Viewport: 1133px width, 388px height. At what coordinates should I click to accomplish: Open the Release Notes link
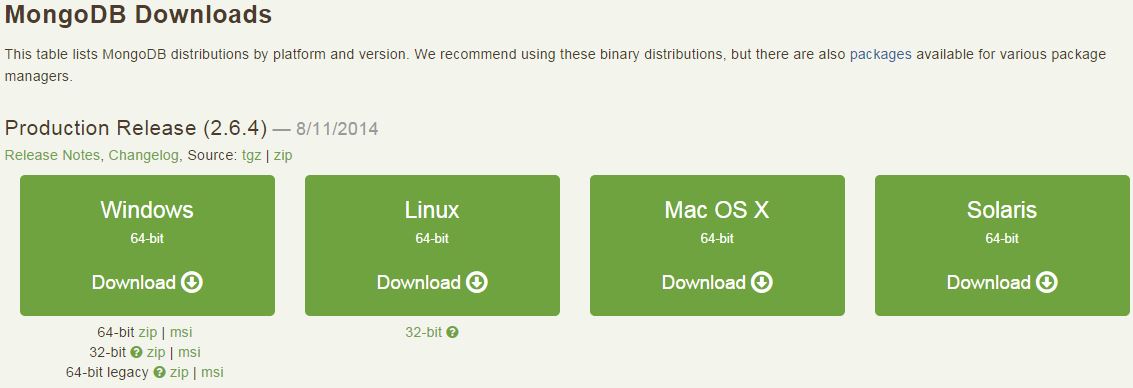(x=52, y=155)
